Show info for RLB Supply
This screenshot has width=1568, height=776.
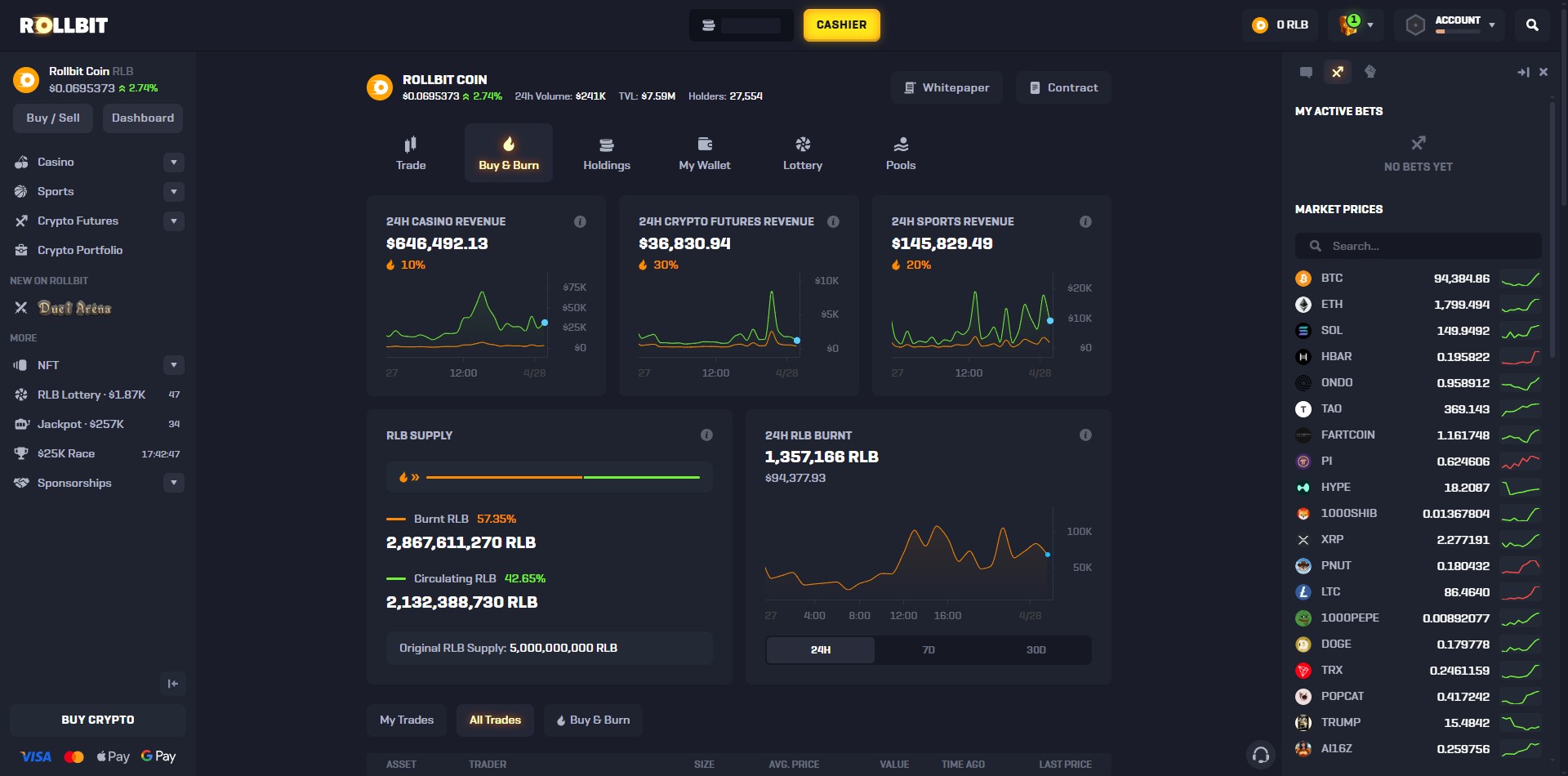click(x=706, y=435)
